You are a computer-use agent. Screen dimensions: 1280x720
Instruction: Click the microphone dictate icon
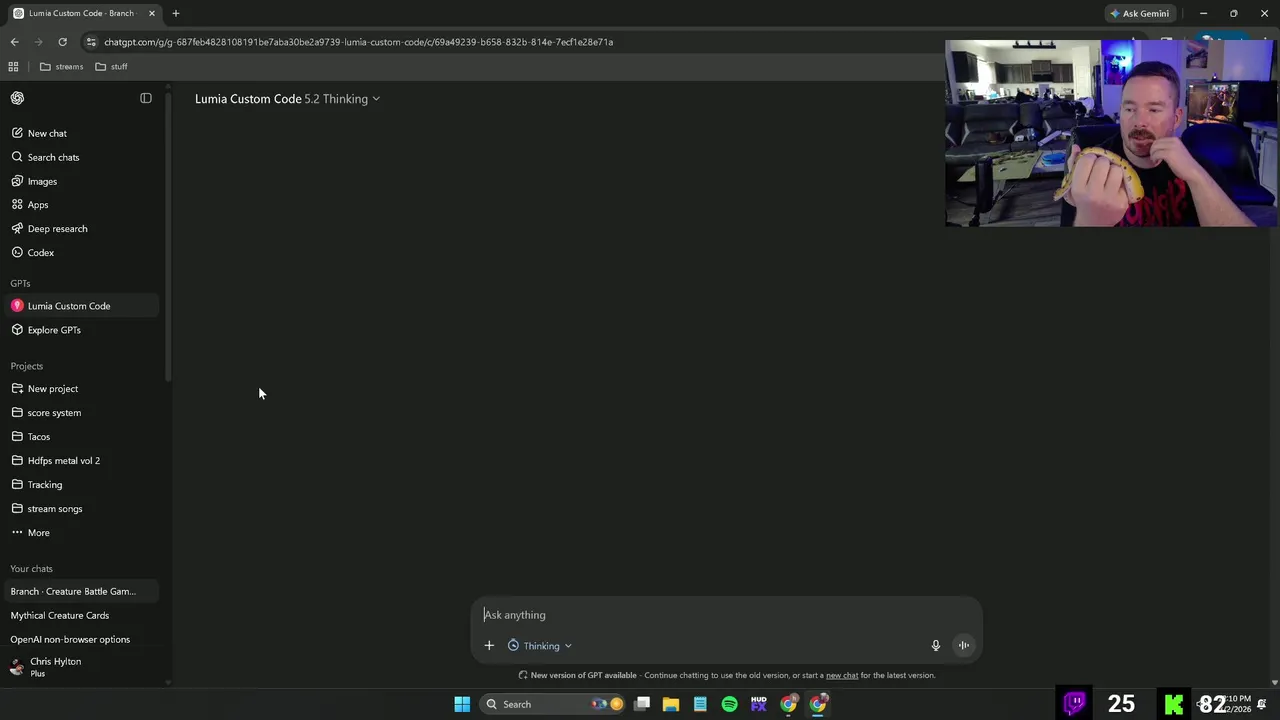[x=936, y=646]
